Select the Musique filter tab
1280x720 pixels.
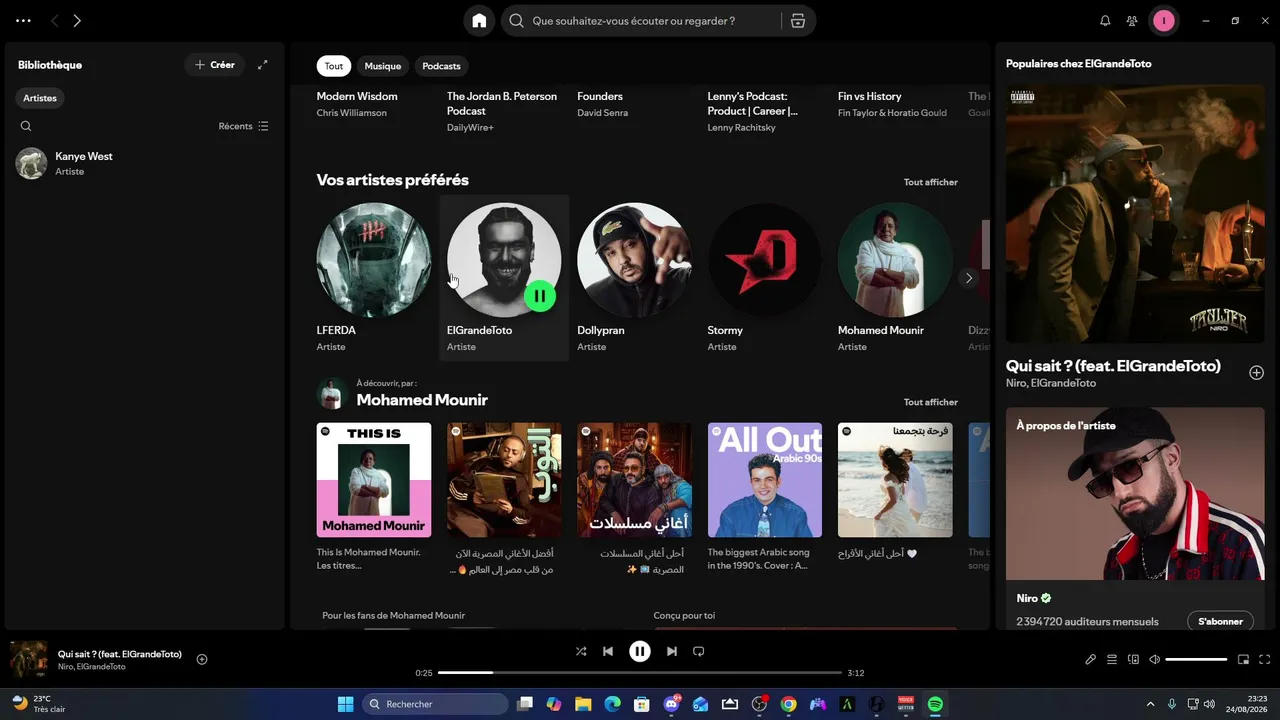pos(382,66)
